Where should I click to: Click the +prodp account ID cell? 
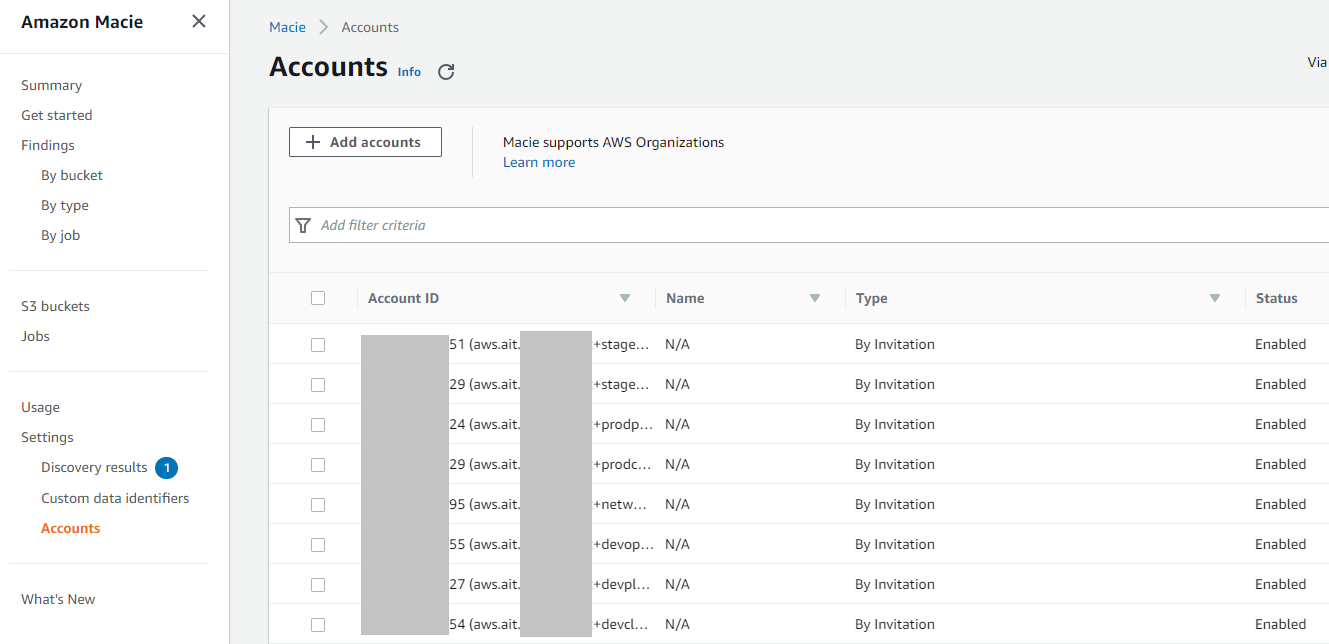(505, 424)
